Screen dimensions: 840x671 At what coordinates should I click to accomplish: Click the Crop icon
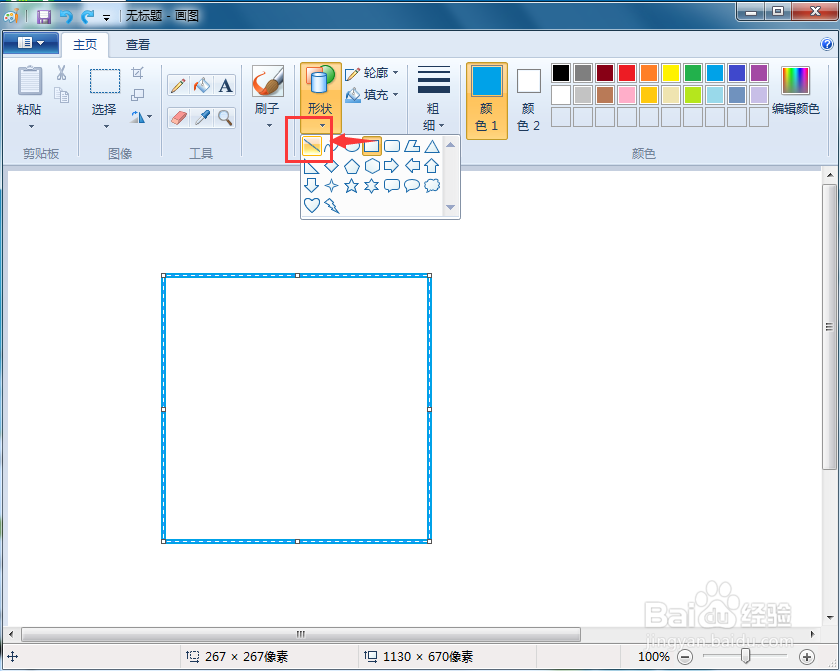click(x=138, y=72)
